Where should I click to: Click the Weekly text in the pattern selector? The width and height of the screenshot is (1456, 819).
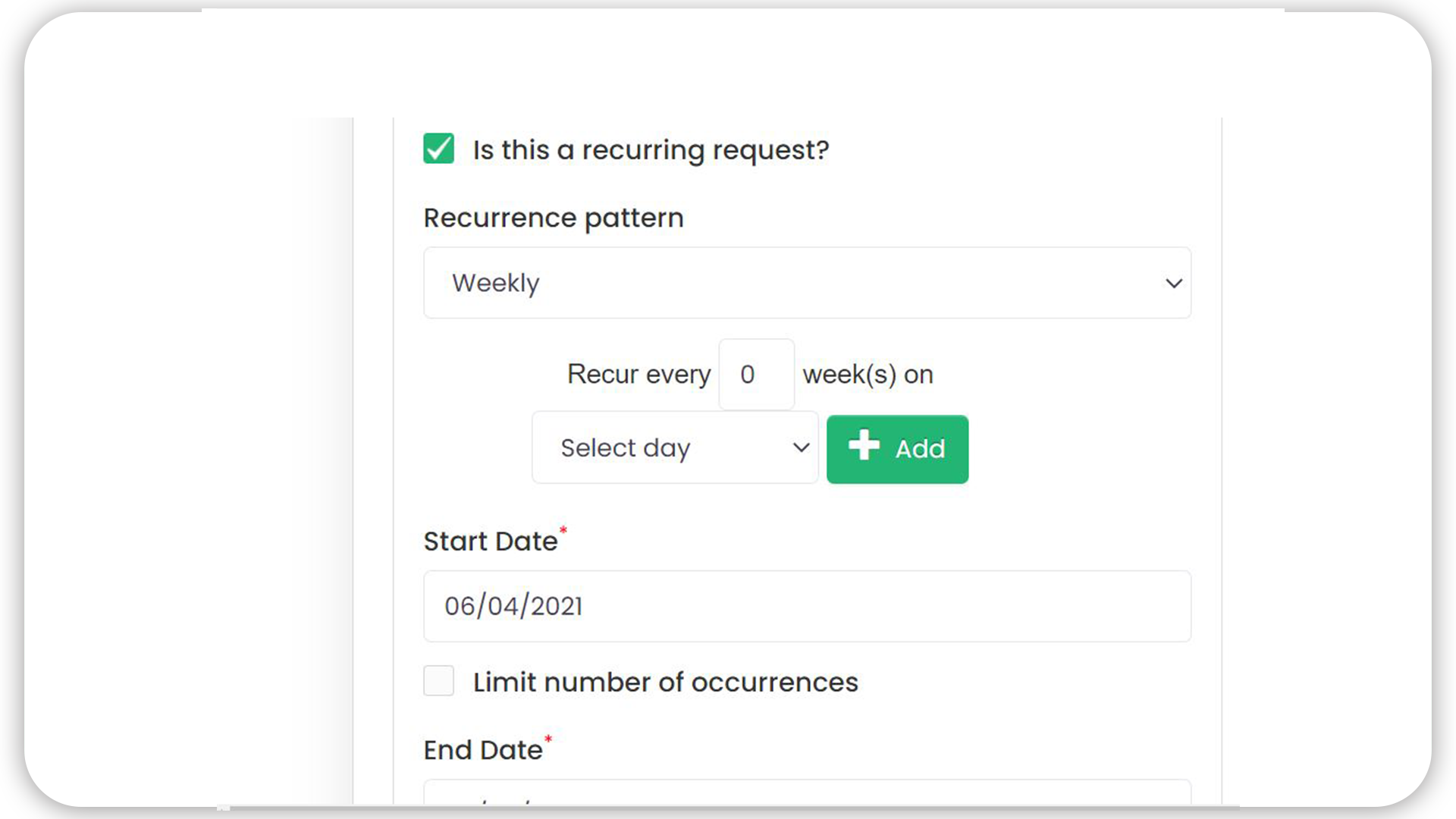pos(496,284)
